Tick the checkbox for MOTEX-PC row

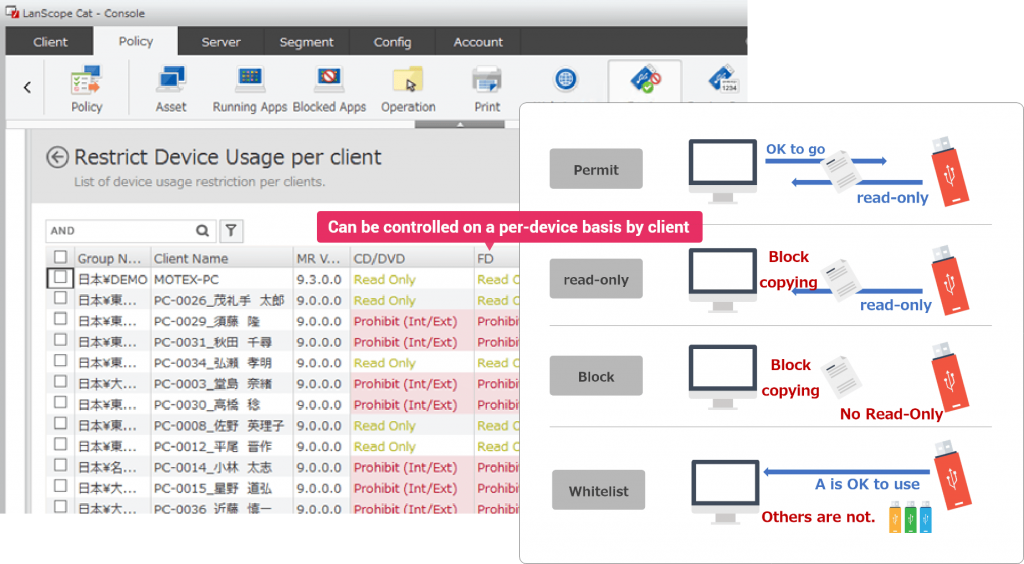(x=61, y=278)
